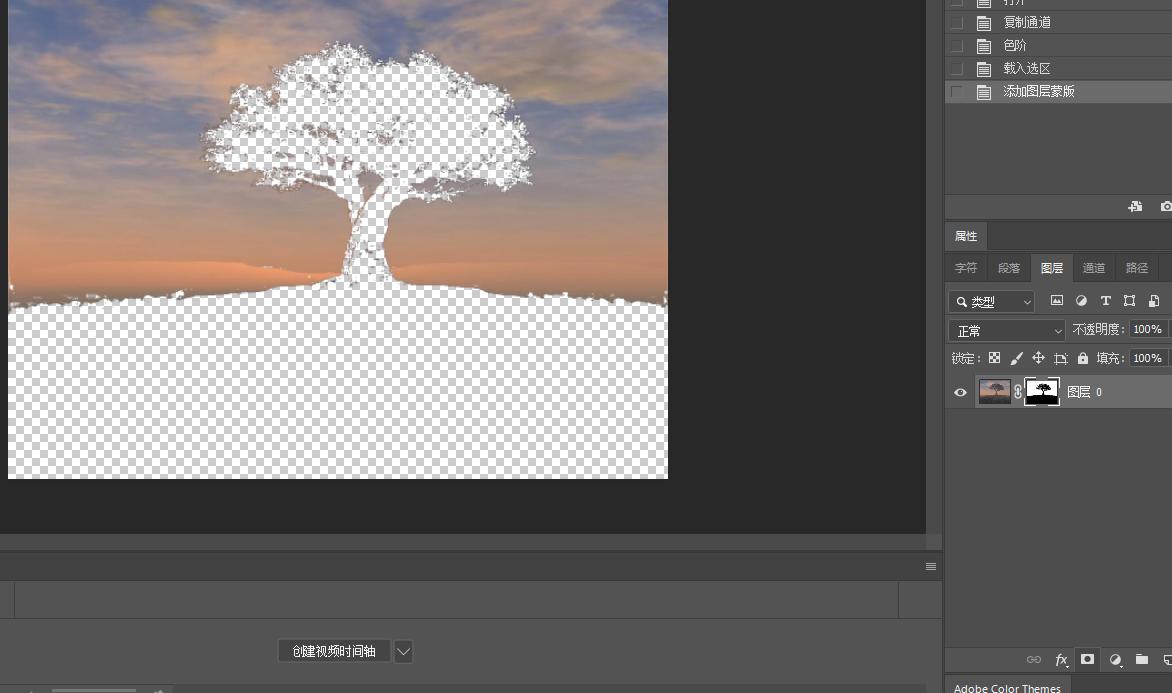Switch to the 通道 tab
The height and width of the screenshot is (693, 1172).
coord(1094,268)
